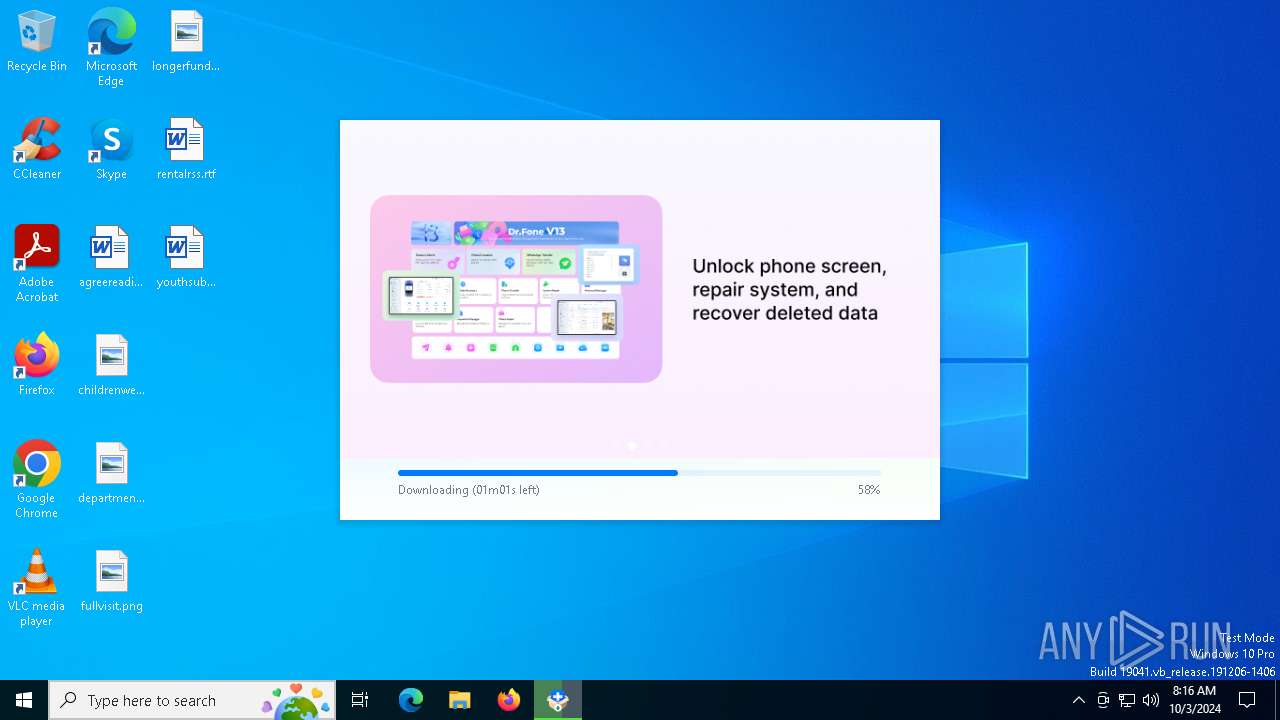This screenshot has width=1280, height=720.
Task: Click the Show desktop strip on the taskbar
Action: point(1277,700)
